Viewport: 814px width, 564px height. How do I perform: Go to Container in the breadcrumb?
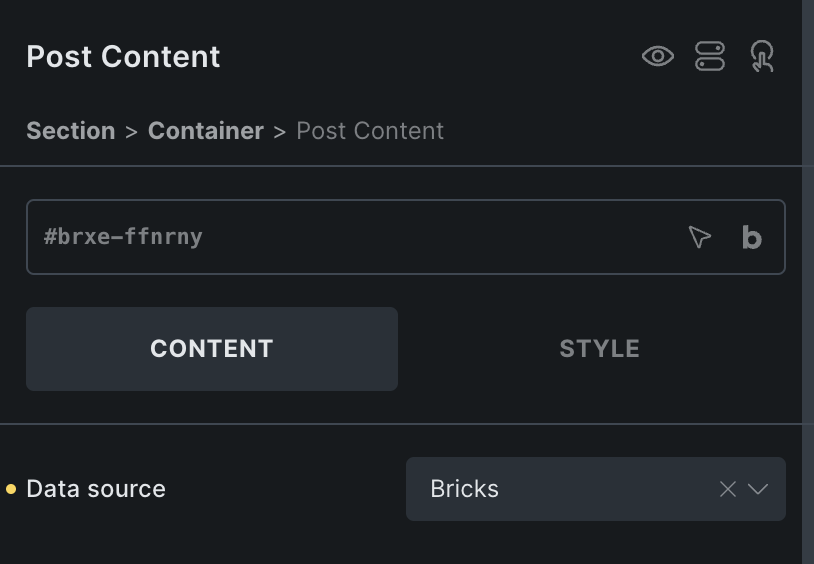(206, 130)
